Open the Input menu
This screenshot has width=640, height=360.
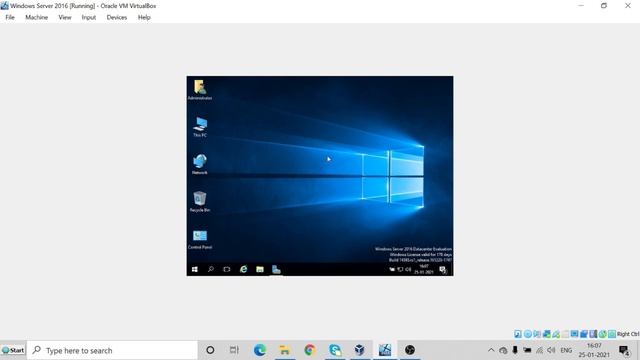point(89,17)
